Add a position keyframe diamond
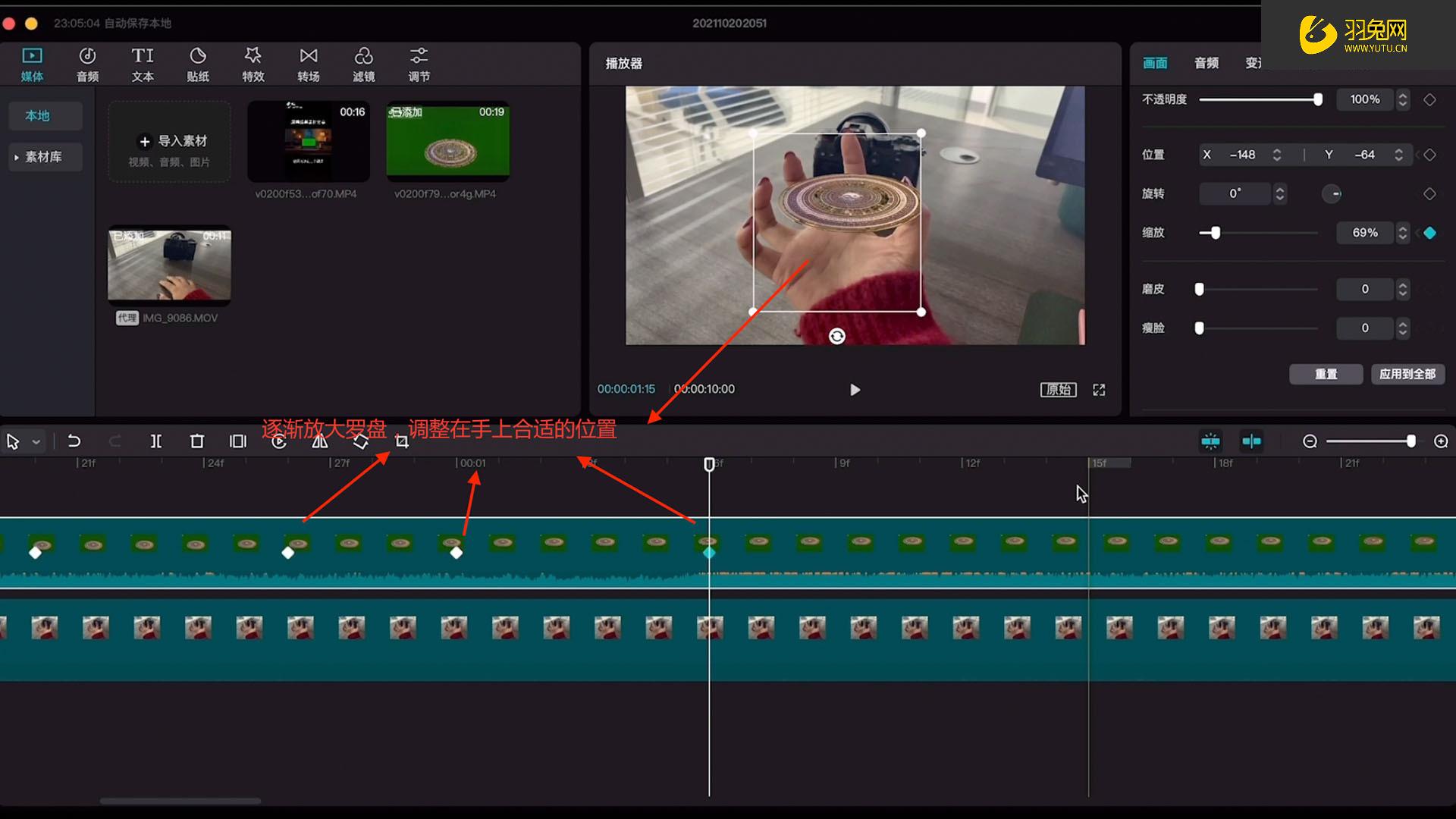 click(1429, 155)
